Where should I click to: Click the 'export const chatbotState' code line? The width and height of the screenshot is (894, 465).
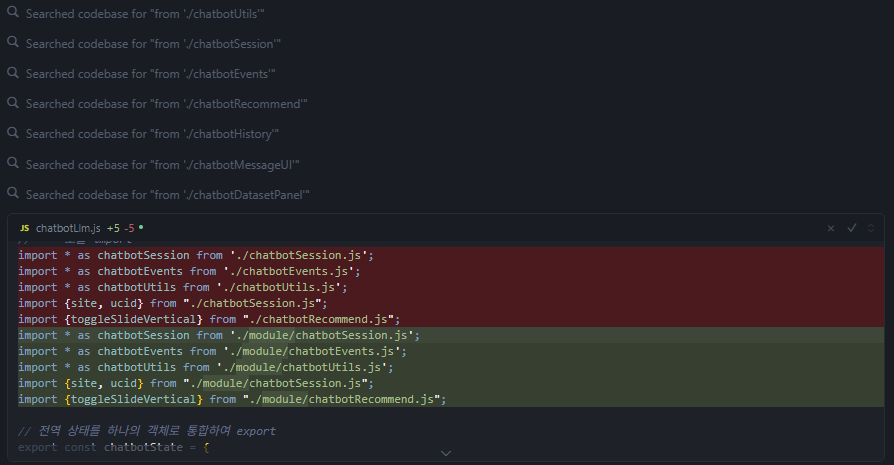pyautogui.click(x=114, y=447)
